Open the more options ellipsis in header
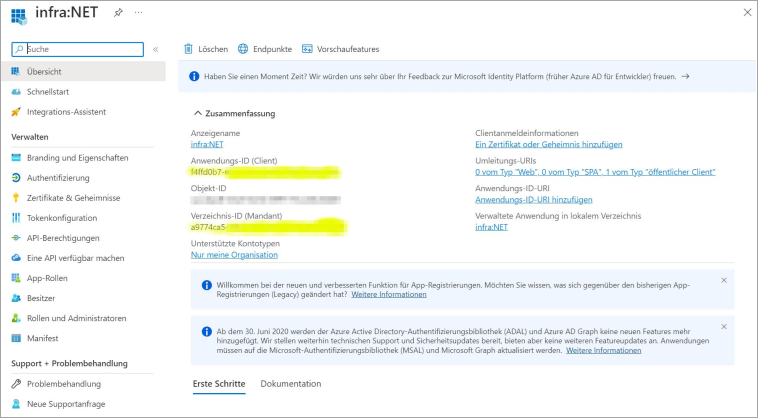Image resolution: width=758 pixels, height=418 pixels. 138,13
